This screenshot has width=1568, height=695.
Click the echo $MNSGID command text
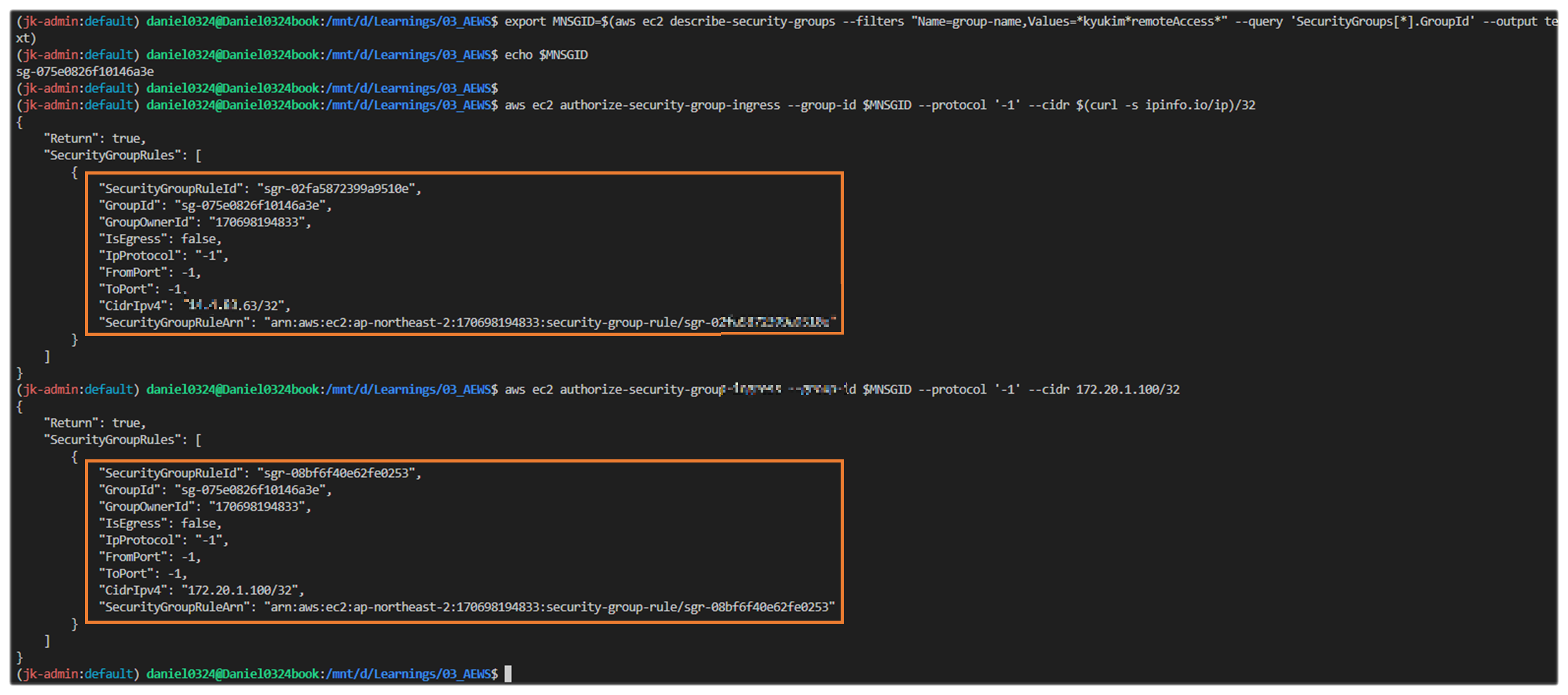(546, 55)
